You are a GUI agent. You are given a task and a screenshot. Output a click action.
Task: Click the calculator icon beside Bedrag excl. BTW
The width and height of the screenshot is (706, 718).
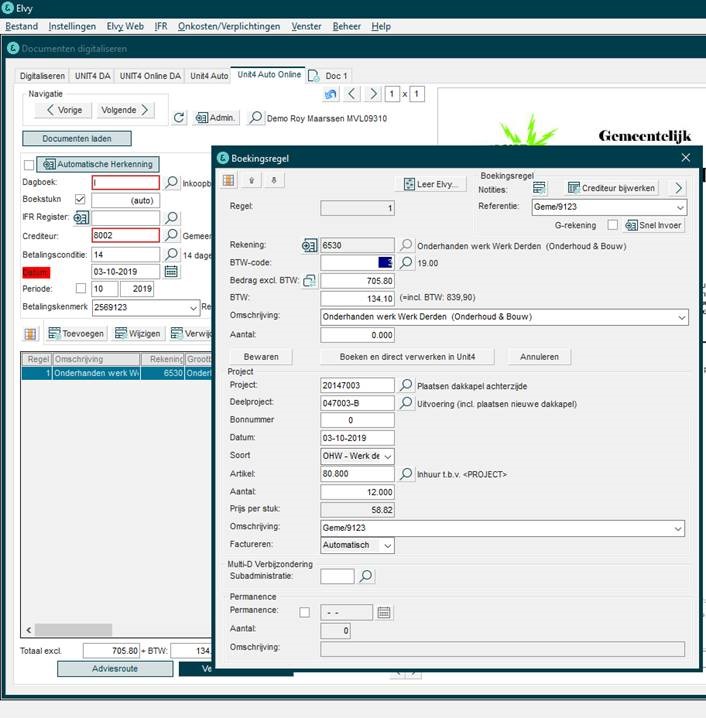point(309,281)
